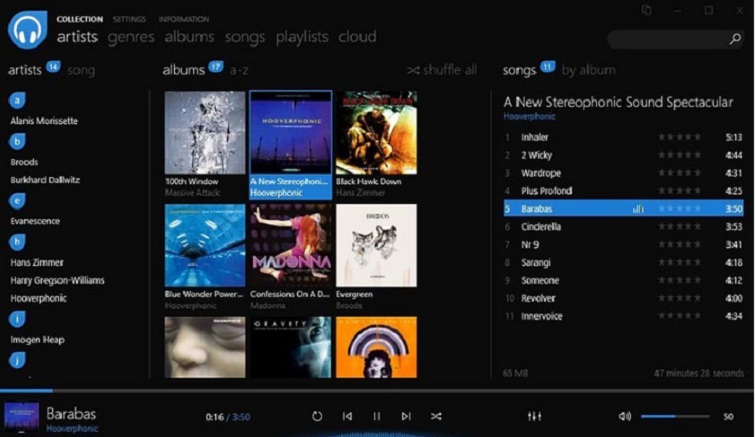This screenshot has width=755, height=437.
Task: Rate the Inhaler song with stars
Action: [x=678, y=137]
